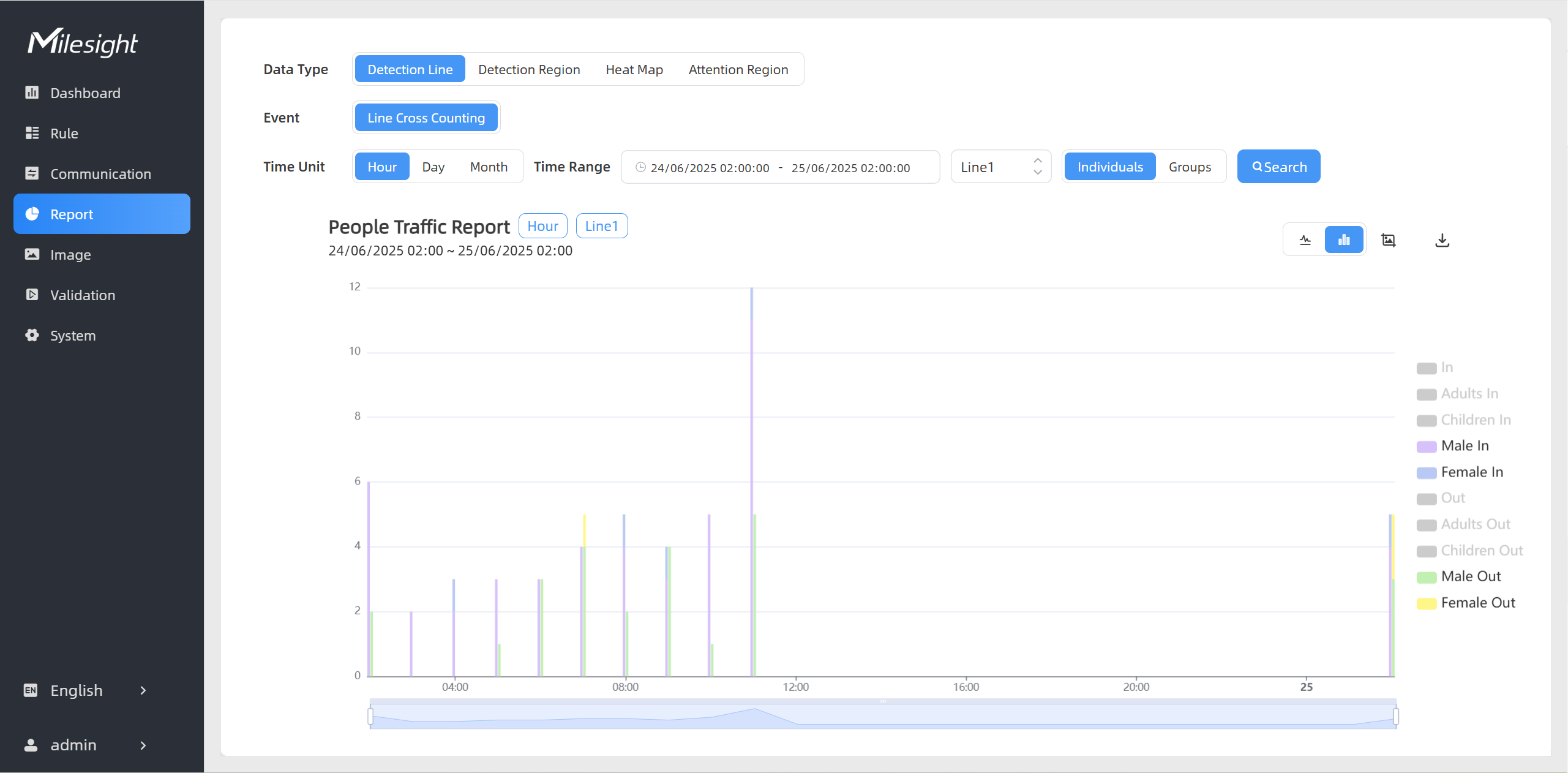Show the Adults Out legend series
The height and width of the screenshot is (773, 1568).
click(x=1474, y=524)
